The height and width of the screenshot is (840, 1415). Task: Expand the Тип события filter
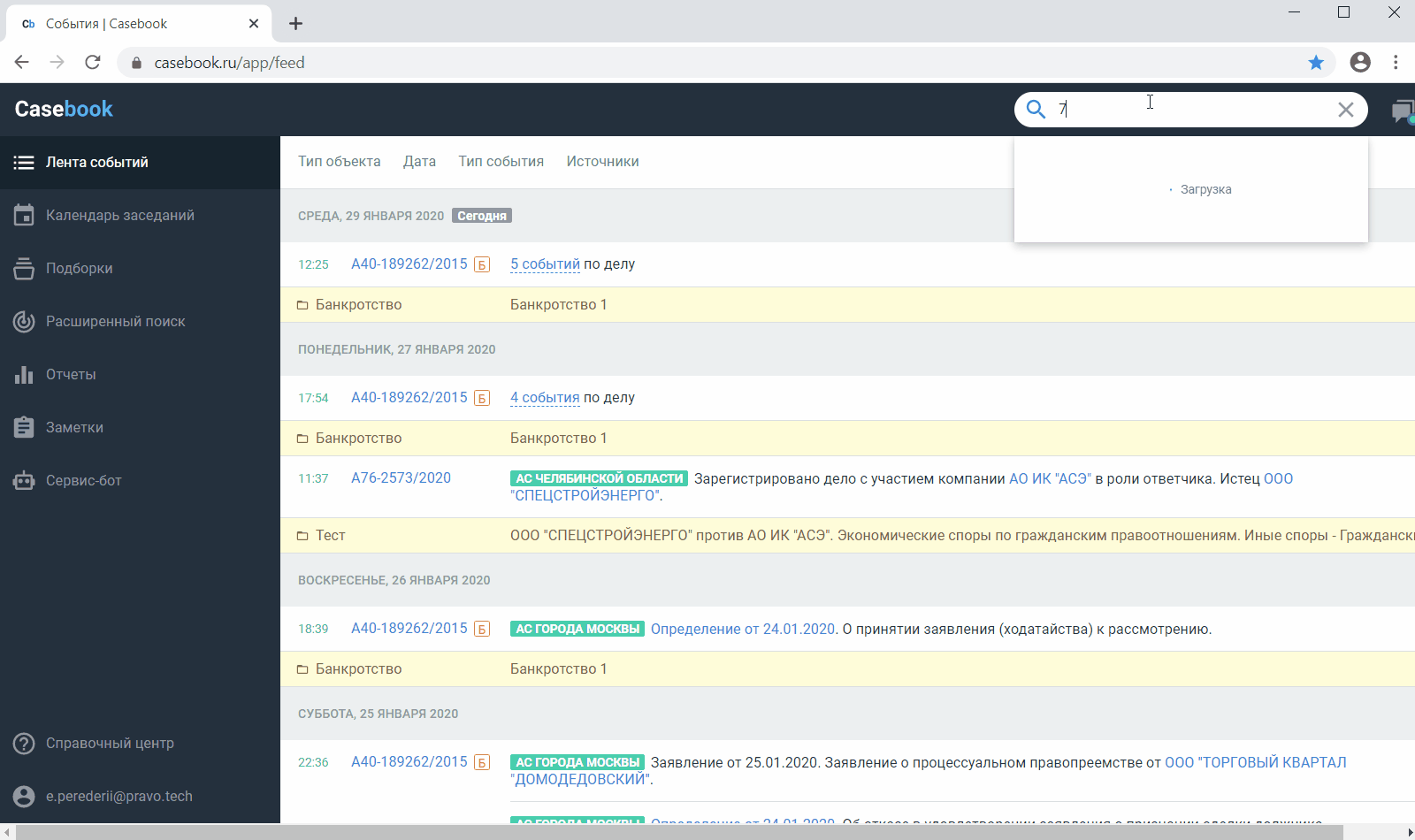501,162
